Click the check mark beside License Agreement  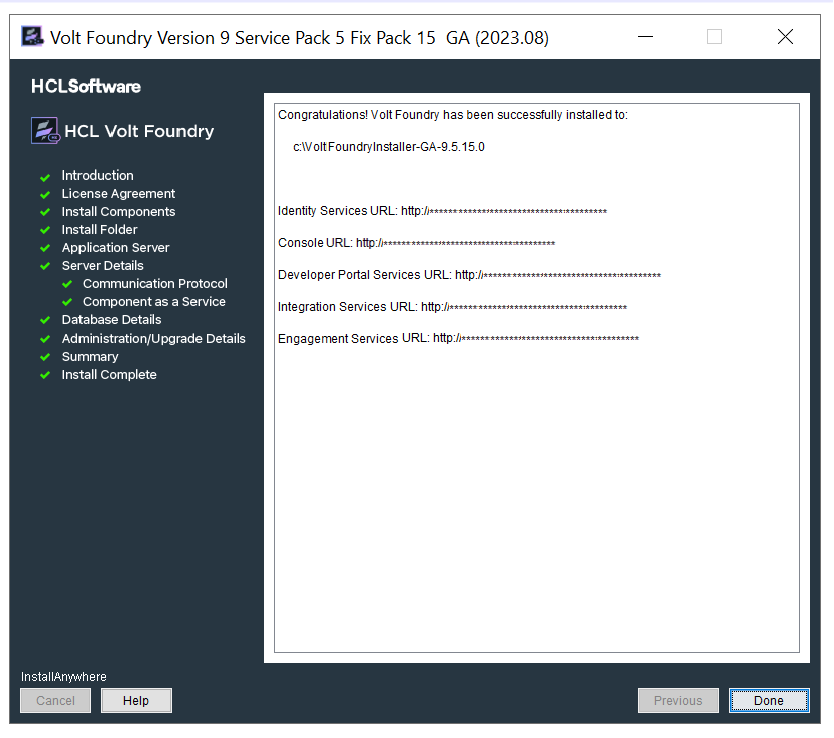pos(45,195)
